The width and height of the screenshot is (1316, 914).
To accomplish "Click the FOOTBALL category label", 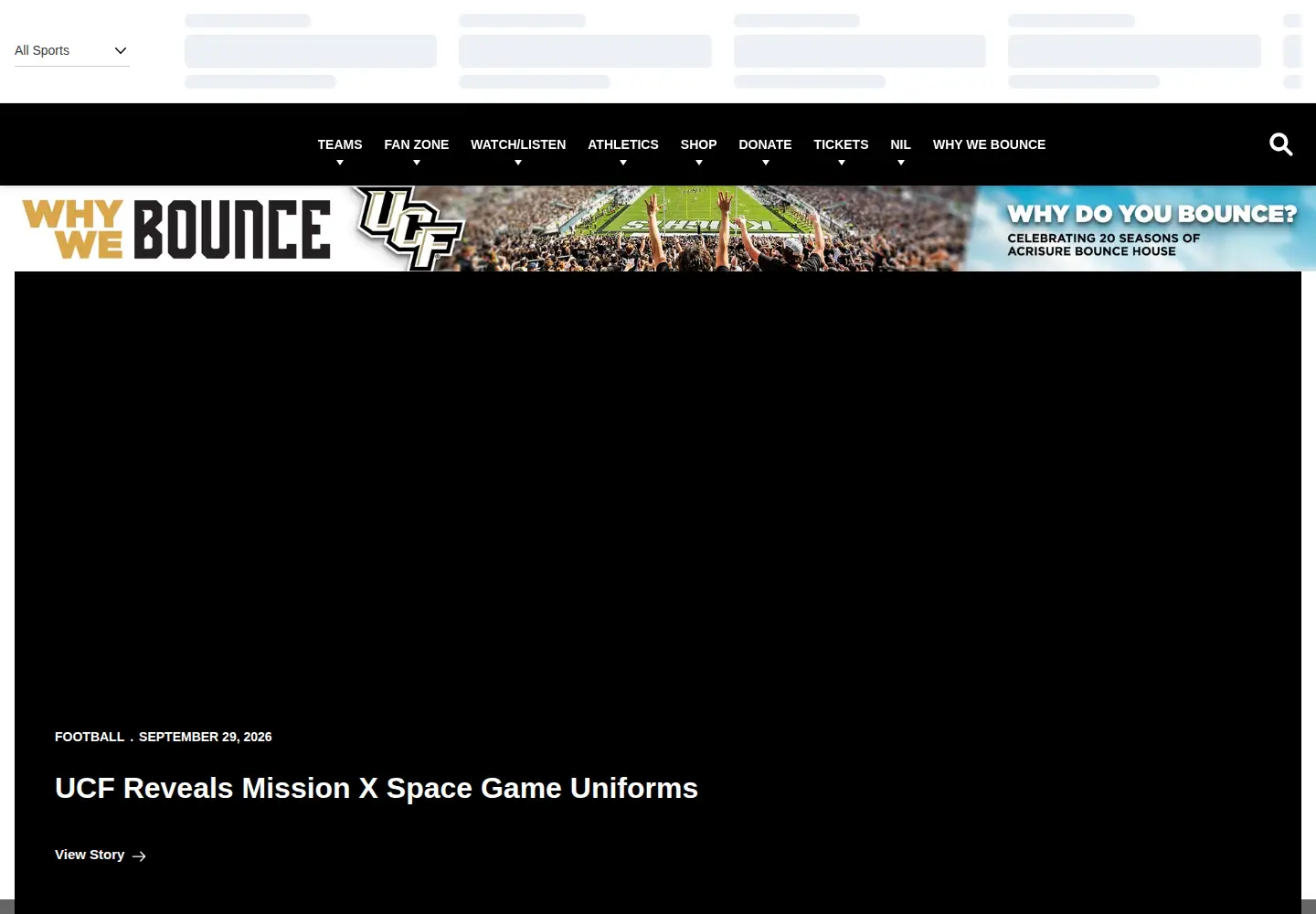I will [x=90, y=737].
